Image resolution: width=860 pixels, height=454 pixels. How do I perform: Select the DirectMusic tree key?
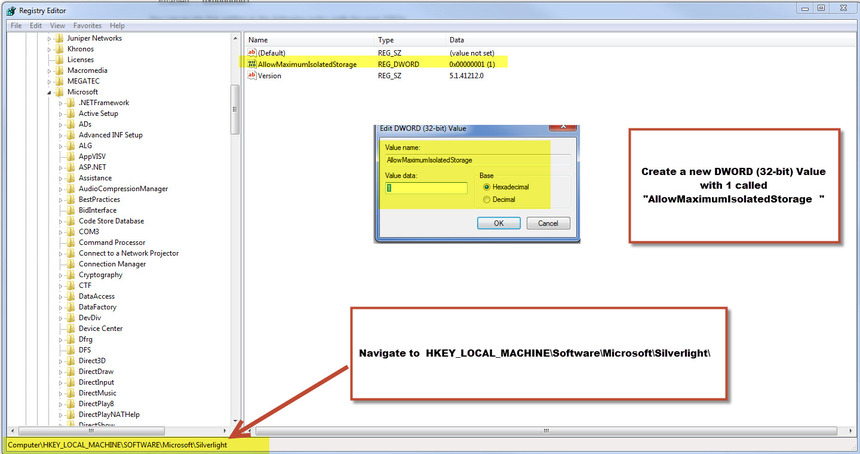coord(98,393)
